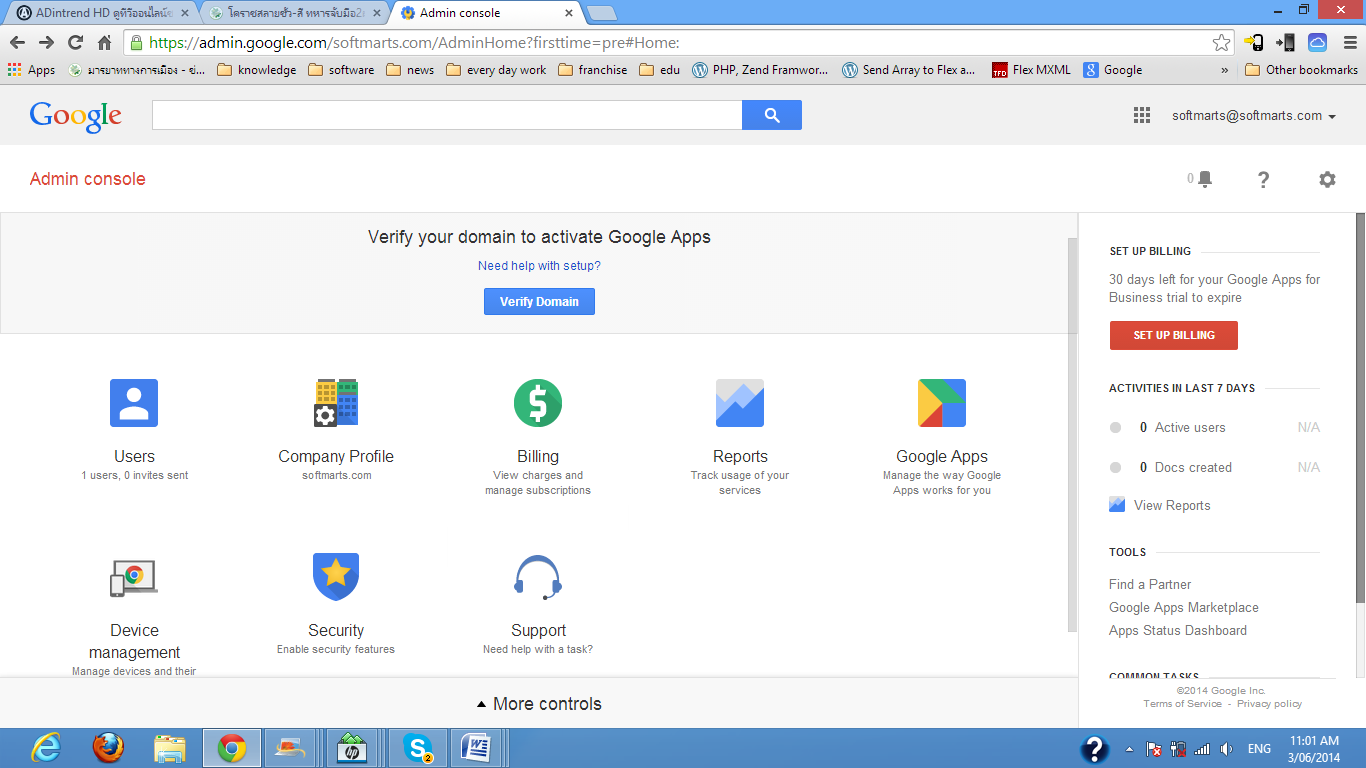Image resolution: width=1366 pixels, height=768 pixels.
Task: Open Word from the taskbar
Action: (474, 747)
